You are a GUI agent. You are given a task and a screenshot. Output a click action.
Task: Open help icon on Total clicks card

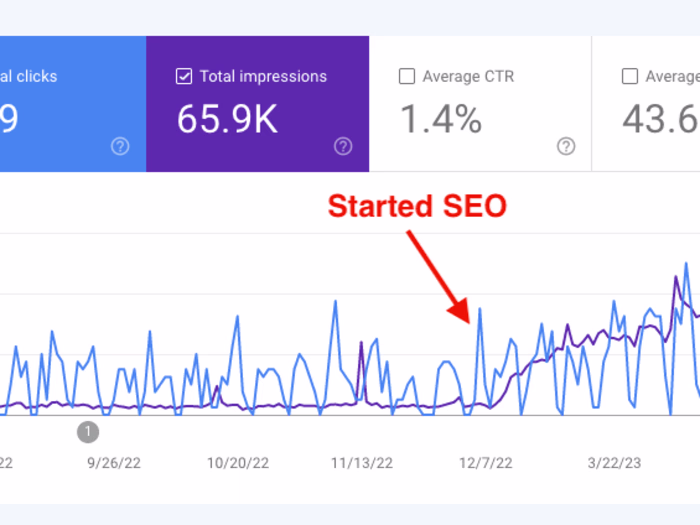120,147
